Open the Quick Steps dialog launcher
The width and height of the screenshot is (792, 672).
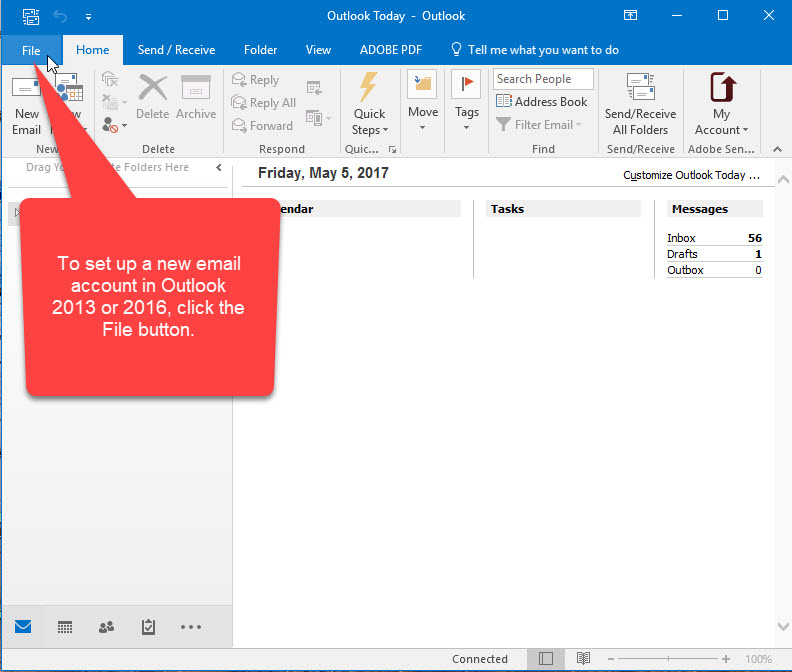click(x=392, y=150)
